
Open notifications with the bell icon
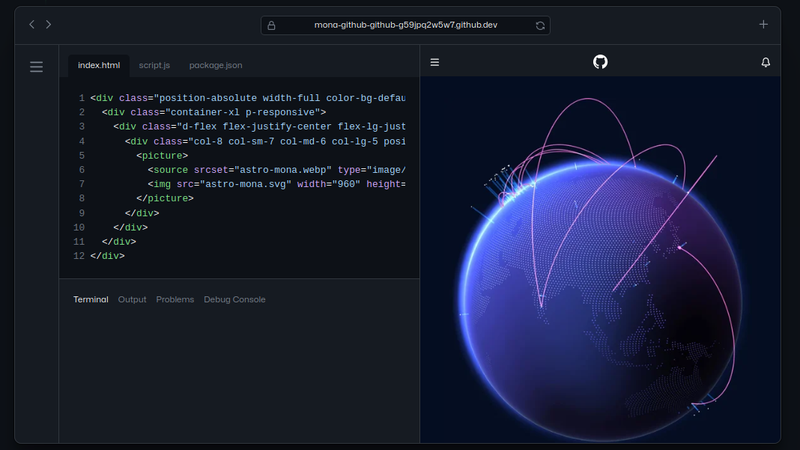point(766,62)
